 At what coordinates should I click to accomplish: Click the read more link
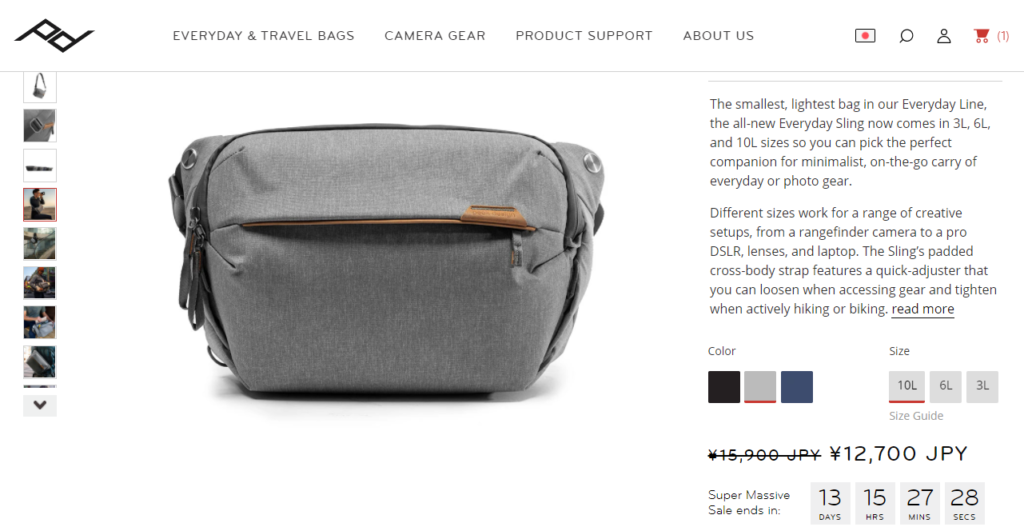tap(923, 309)
